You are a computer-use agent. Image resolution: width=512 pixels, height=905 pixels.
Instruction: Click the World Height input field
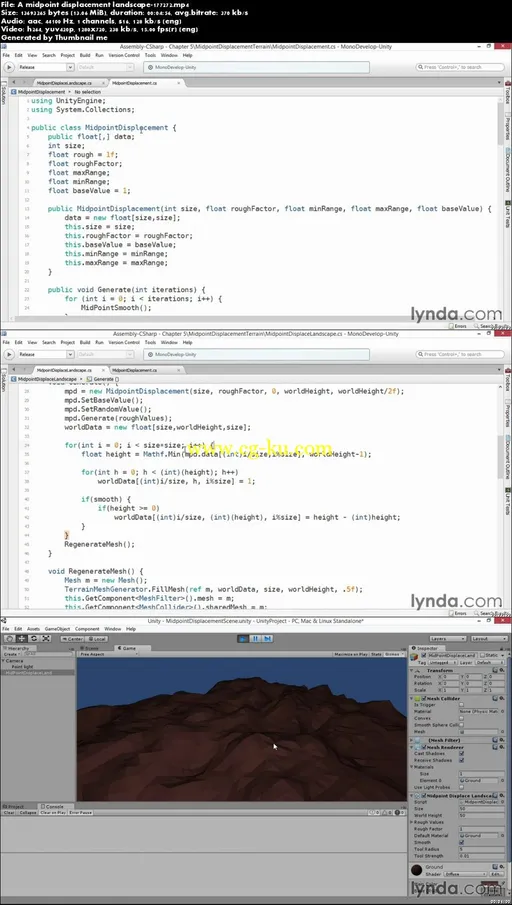(481, 816)
